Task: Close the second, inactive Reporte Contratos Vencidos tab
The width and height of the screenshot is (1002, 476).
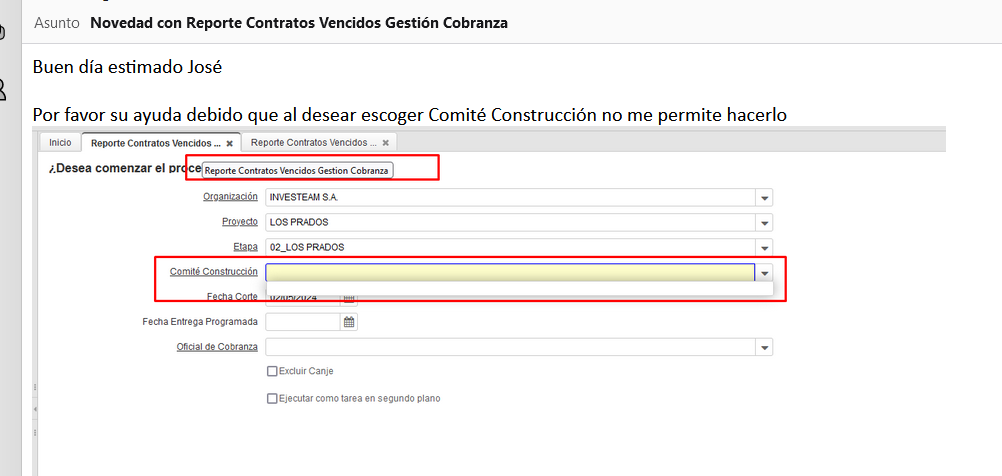Action: [x=386, y=143]
